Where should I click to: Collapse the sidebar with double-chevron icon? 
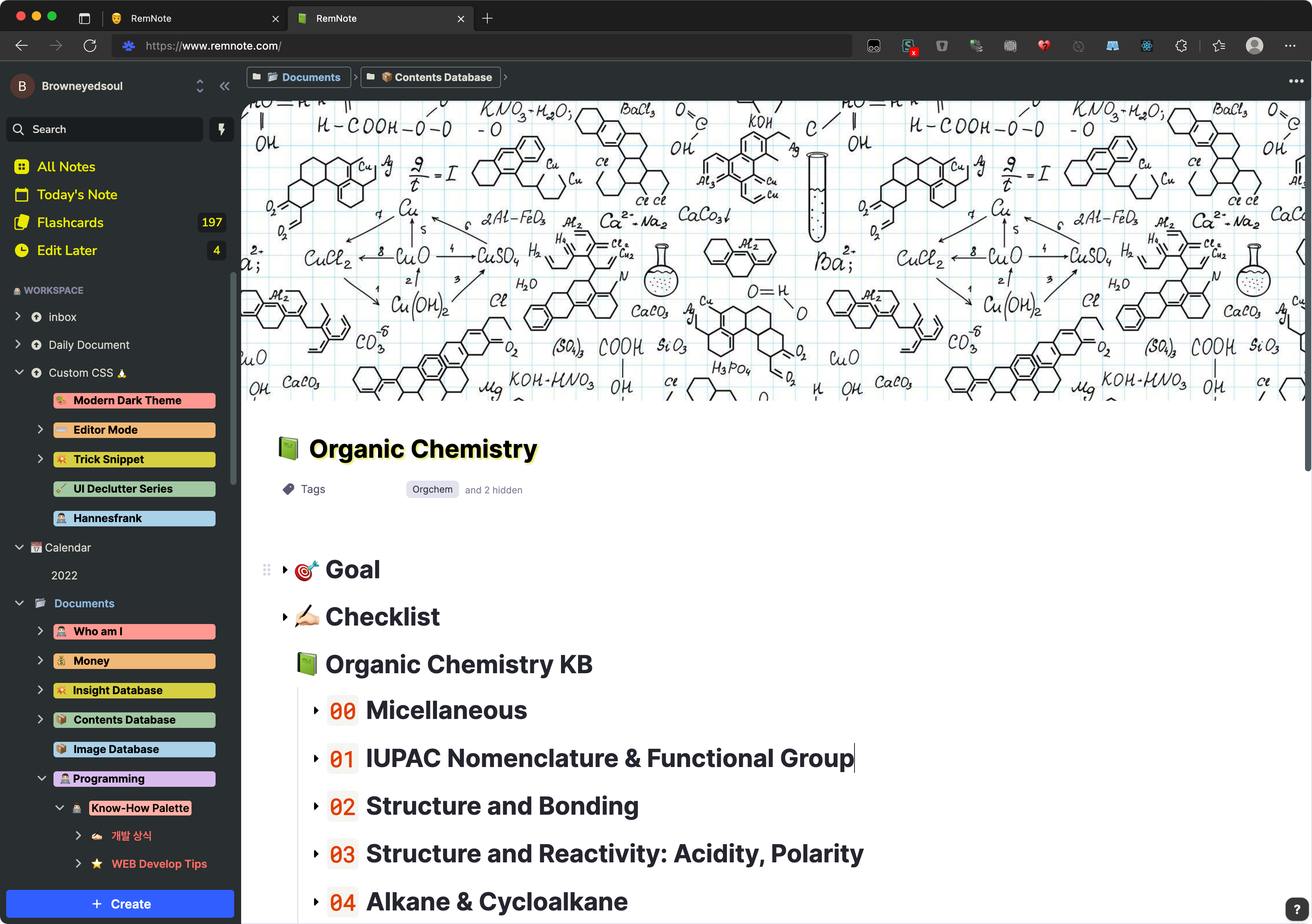[224, 86]
